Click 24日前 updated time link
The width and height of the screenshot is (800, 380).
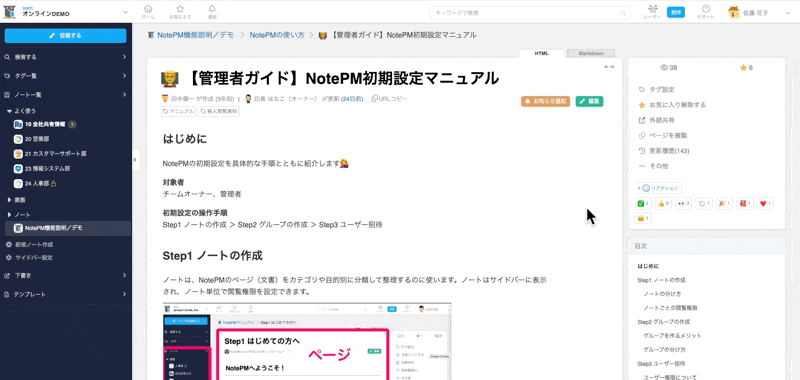[352, 99]
